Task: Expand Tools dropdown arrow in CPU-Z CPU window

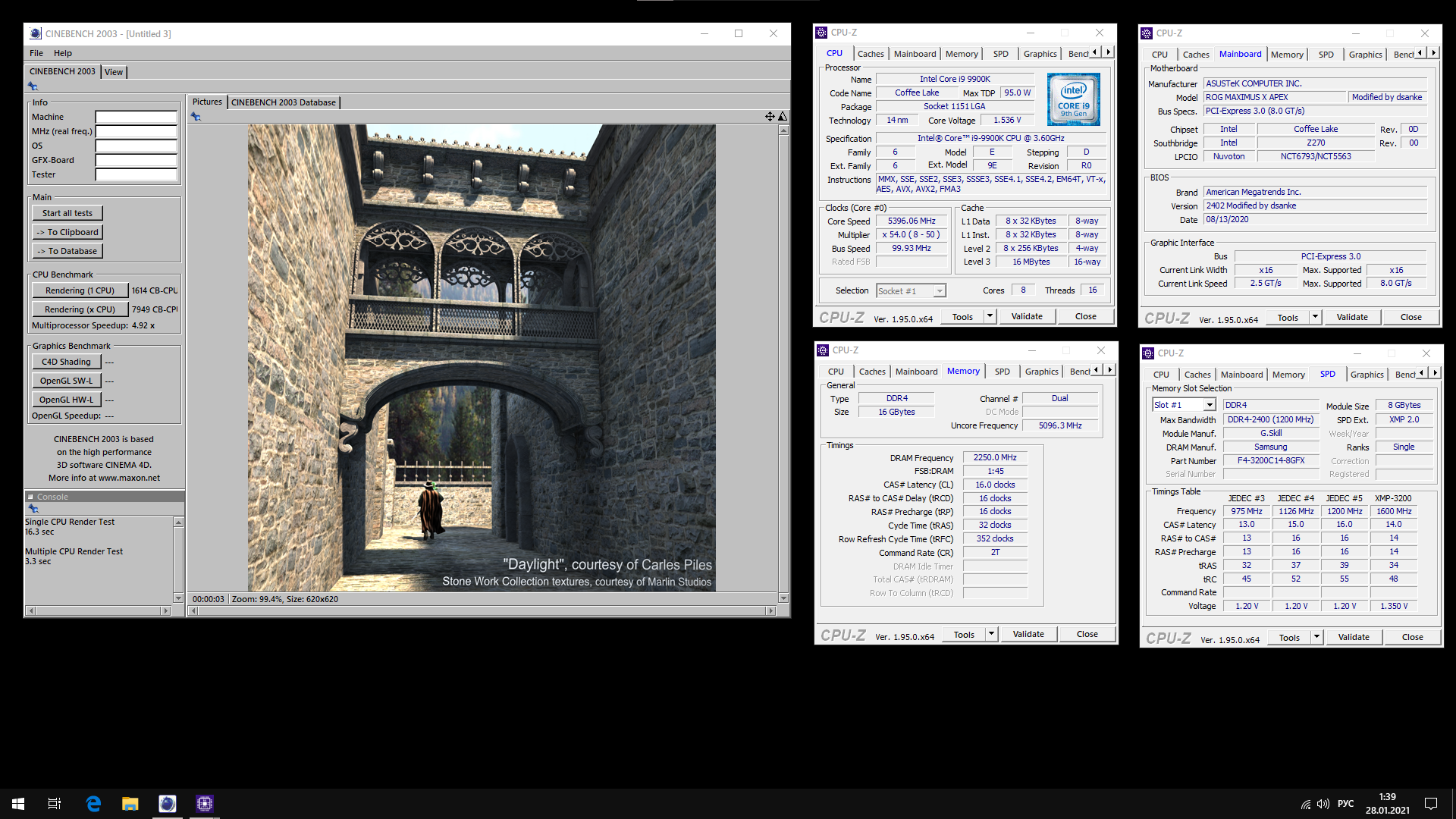Action: tap(990, 316)
